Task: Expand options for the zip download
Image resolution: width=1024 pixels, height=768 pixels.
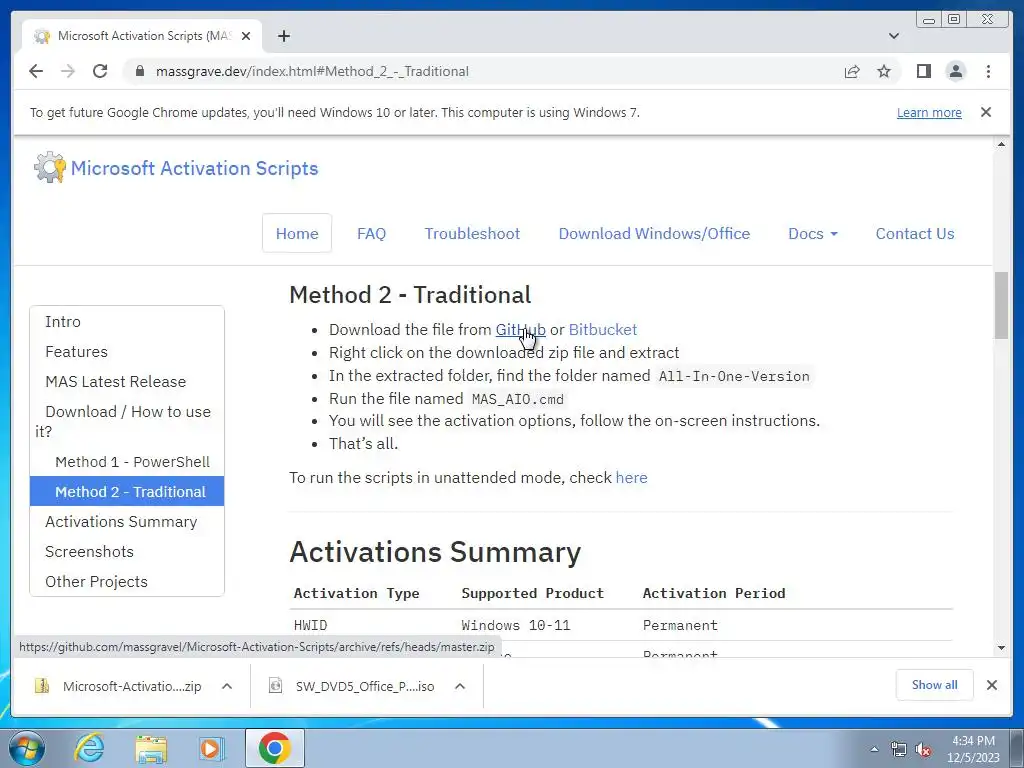Action: click(x=227, y=686)
